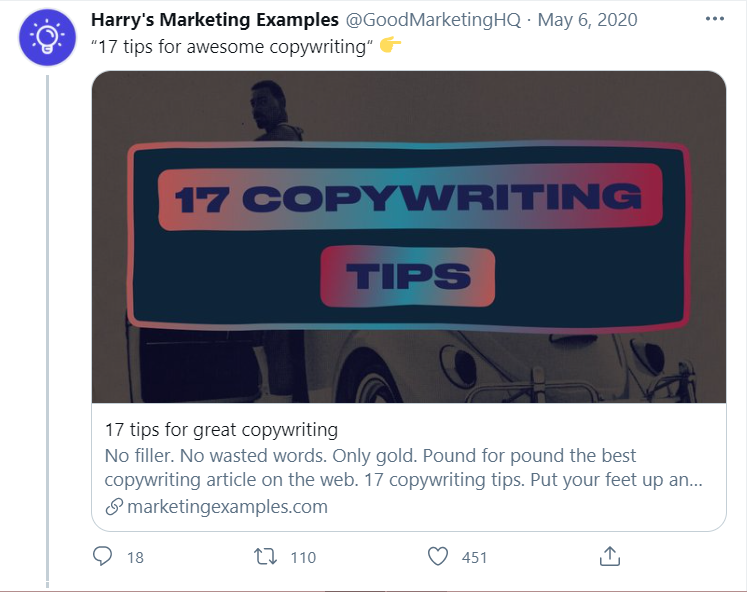The image size is (747, 592).
Task: Click the vertical thread line below avatar
Action: (48, 331)
